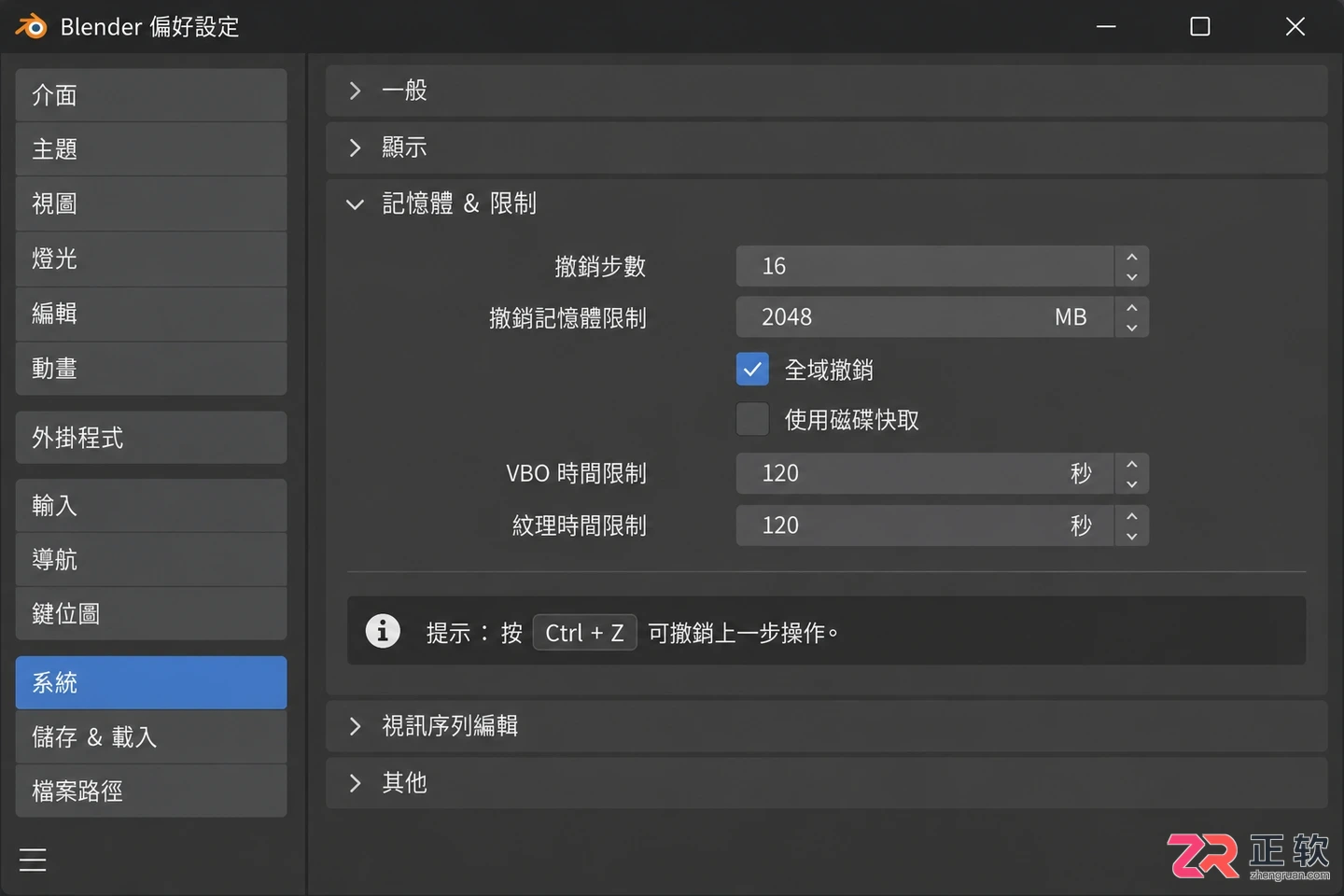This screenshot has width=1344, height=896.
Task: Click the 撤銷步數 value field
Action: coord(925,266)
